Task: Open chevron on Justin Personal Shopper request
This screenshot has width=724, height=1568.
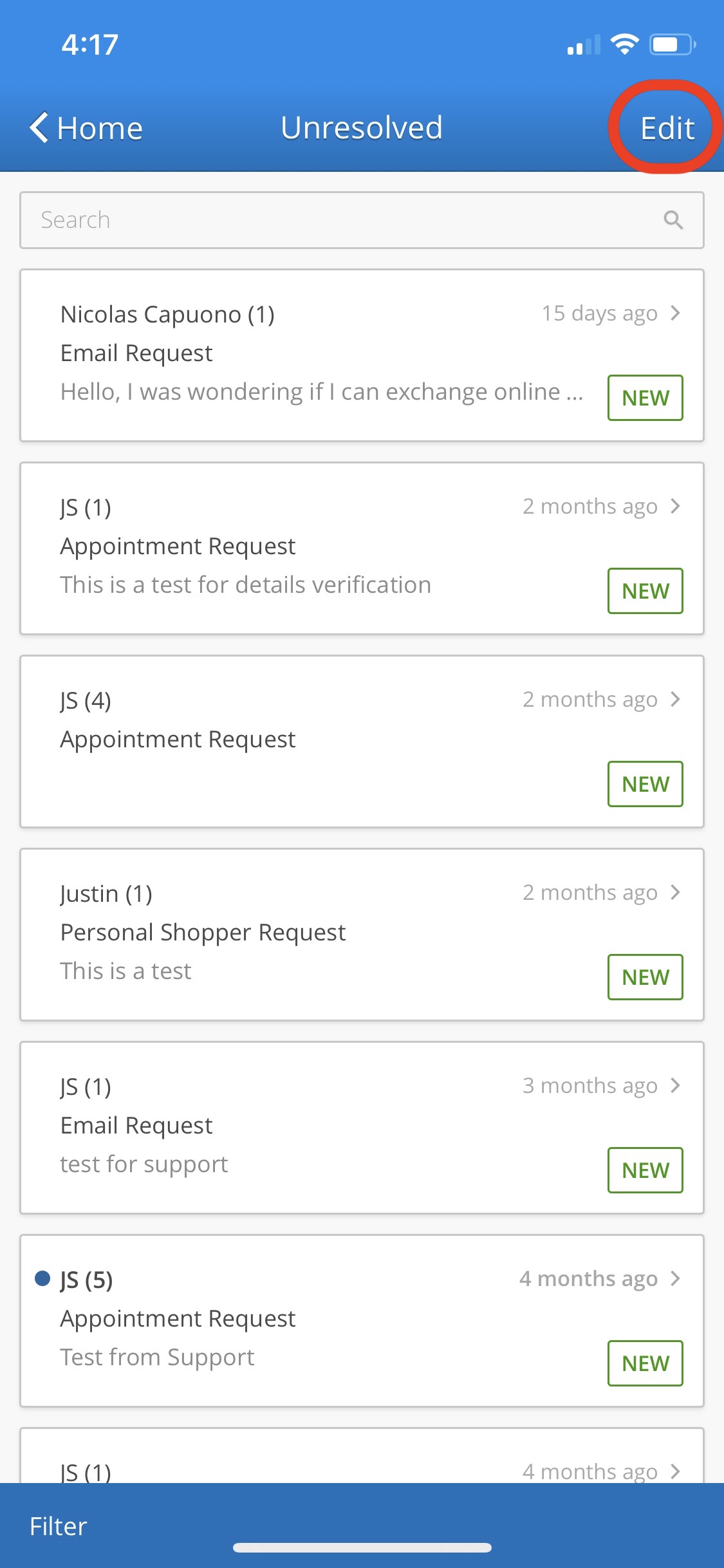Action: [675, 893]
